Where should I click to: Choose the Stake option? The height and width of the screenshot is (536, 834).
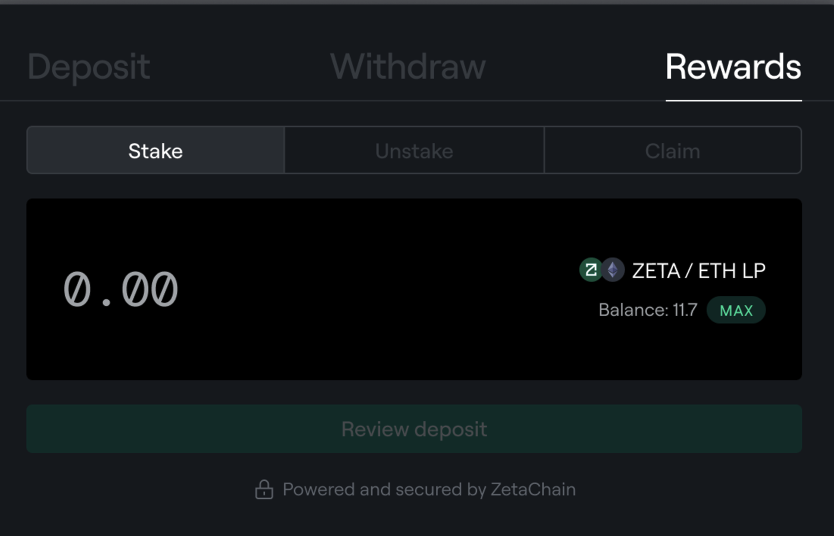tap(155, 151)
